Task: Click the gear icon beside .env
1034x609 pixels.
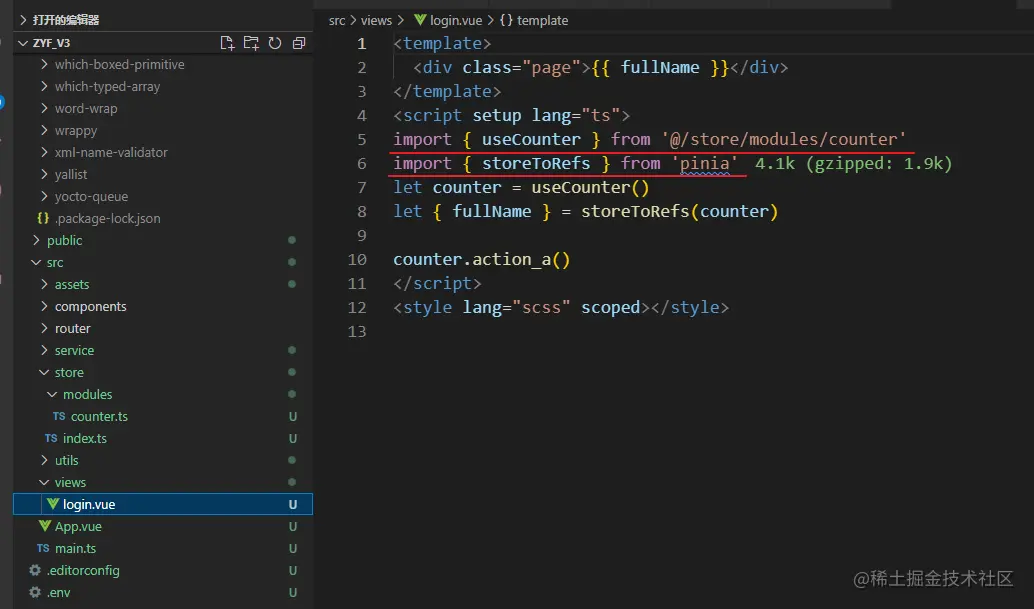Action: pyautogui.click(x=35, y=592)
